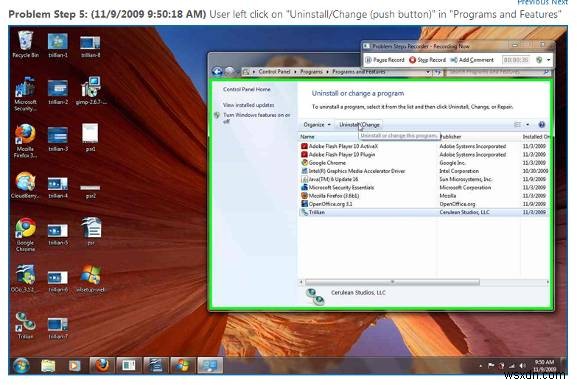
Task: Open the psr document desktop icon
Action: coord(91,231)
